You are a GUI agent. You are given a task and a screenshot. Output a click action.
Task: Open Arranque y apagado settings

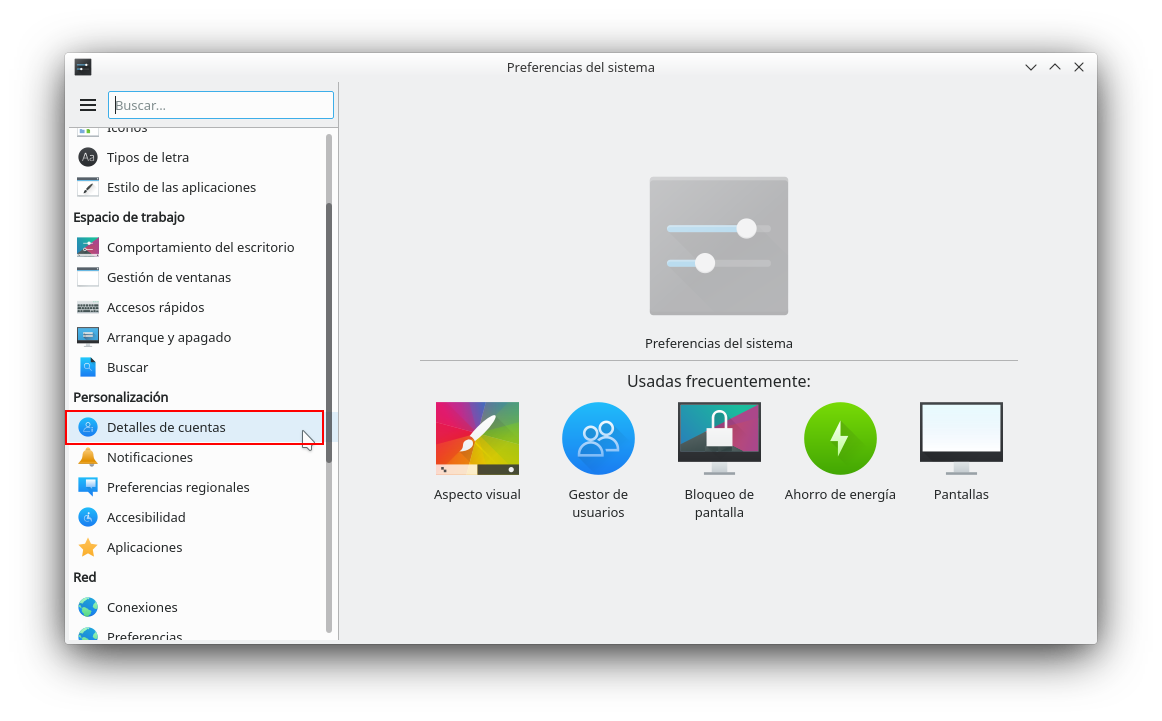coord(168,337)
